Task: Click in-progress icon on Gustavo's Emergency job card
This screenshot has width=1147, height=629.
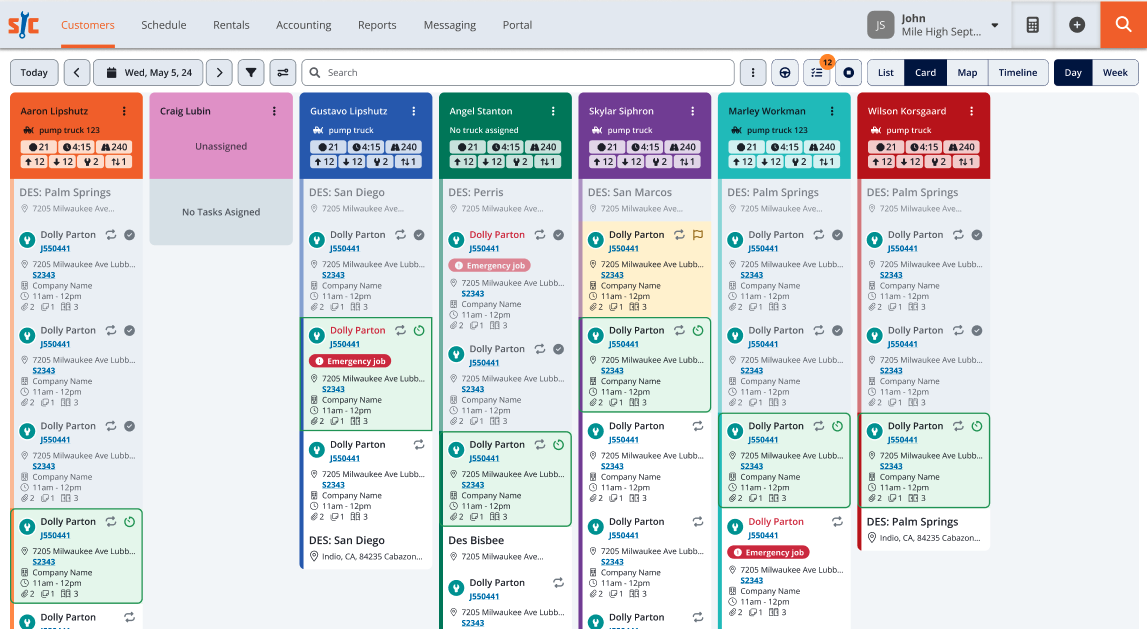Action: tap(419, 331)
